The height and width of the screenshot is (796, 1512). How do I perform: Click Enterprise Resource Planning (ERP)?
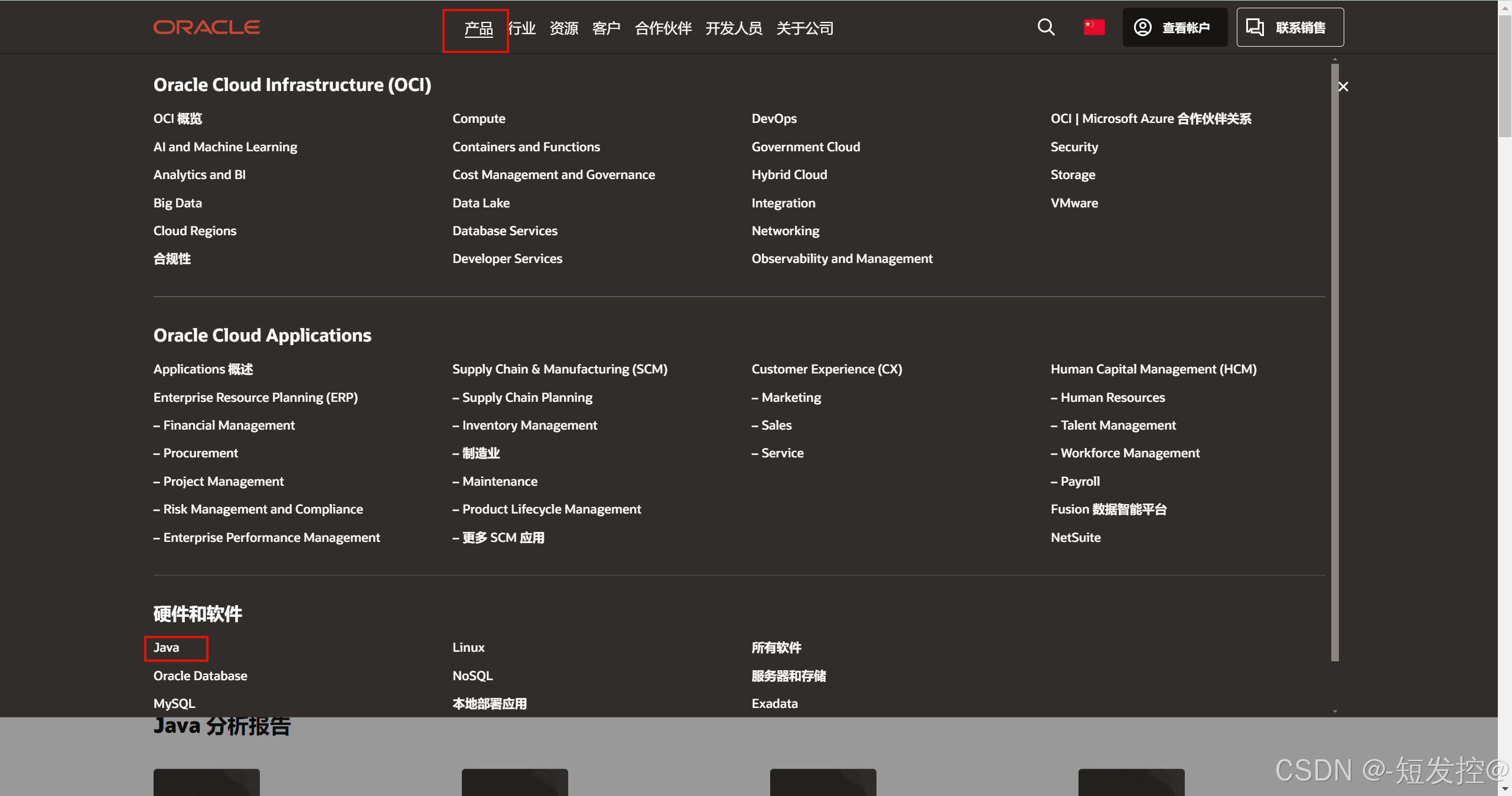point(256,398)
